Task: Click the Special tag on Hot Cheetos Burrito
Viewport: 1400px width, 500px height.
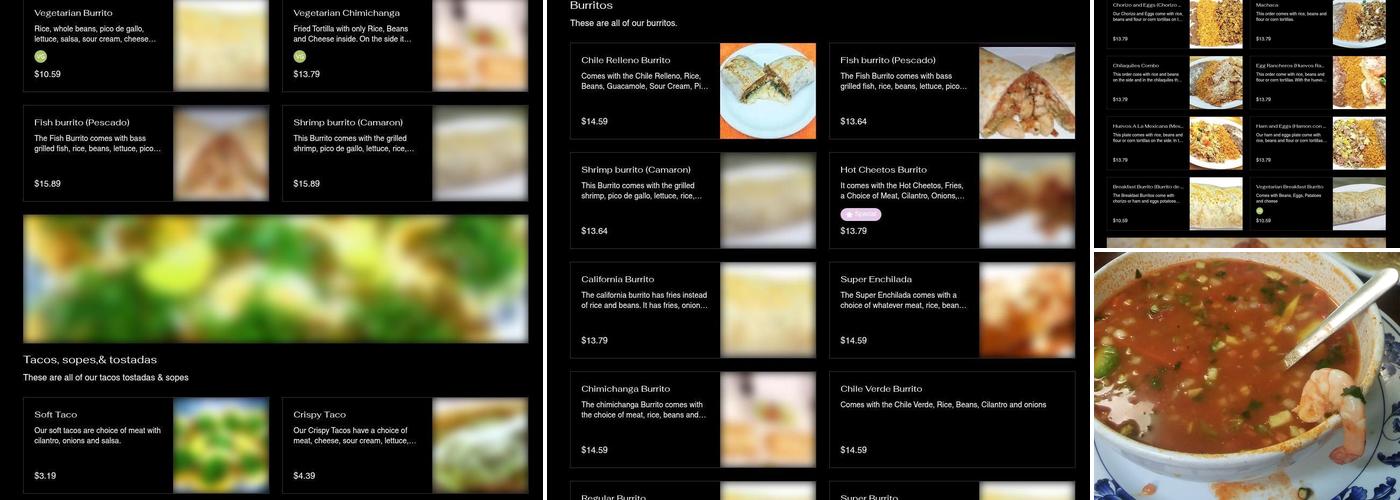Action: pos(861,214)
